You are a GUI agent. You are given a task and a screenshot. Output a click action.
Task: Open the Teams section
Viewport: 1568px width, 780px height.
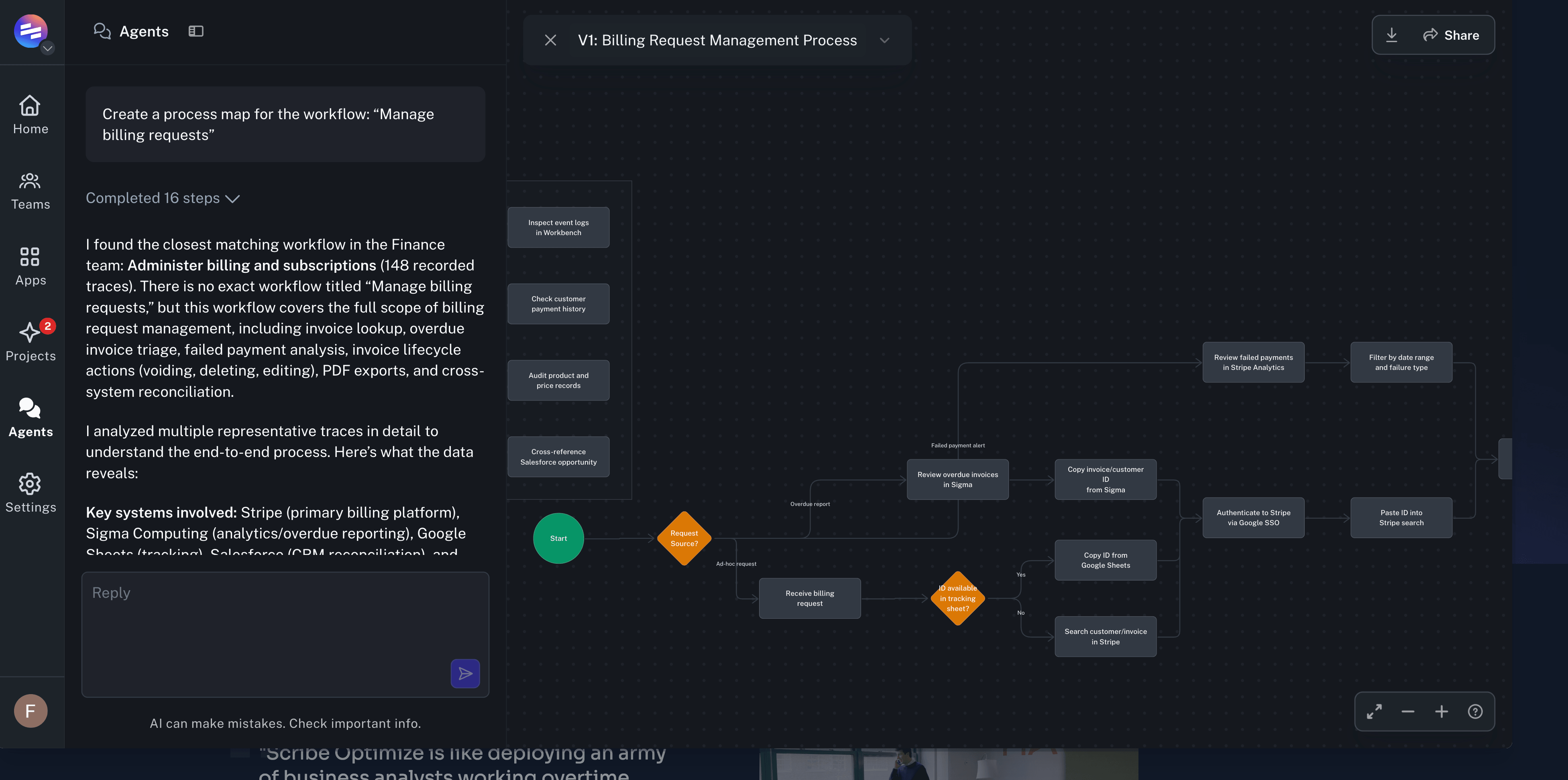click(31, 191)
